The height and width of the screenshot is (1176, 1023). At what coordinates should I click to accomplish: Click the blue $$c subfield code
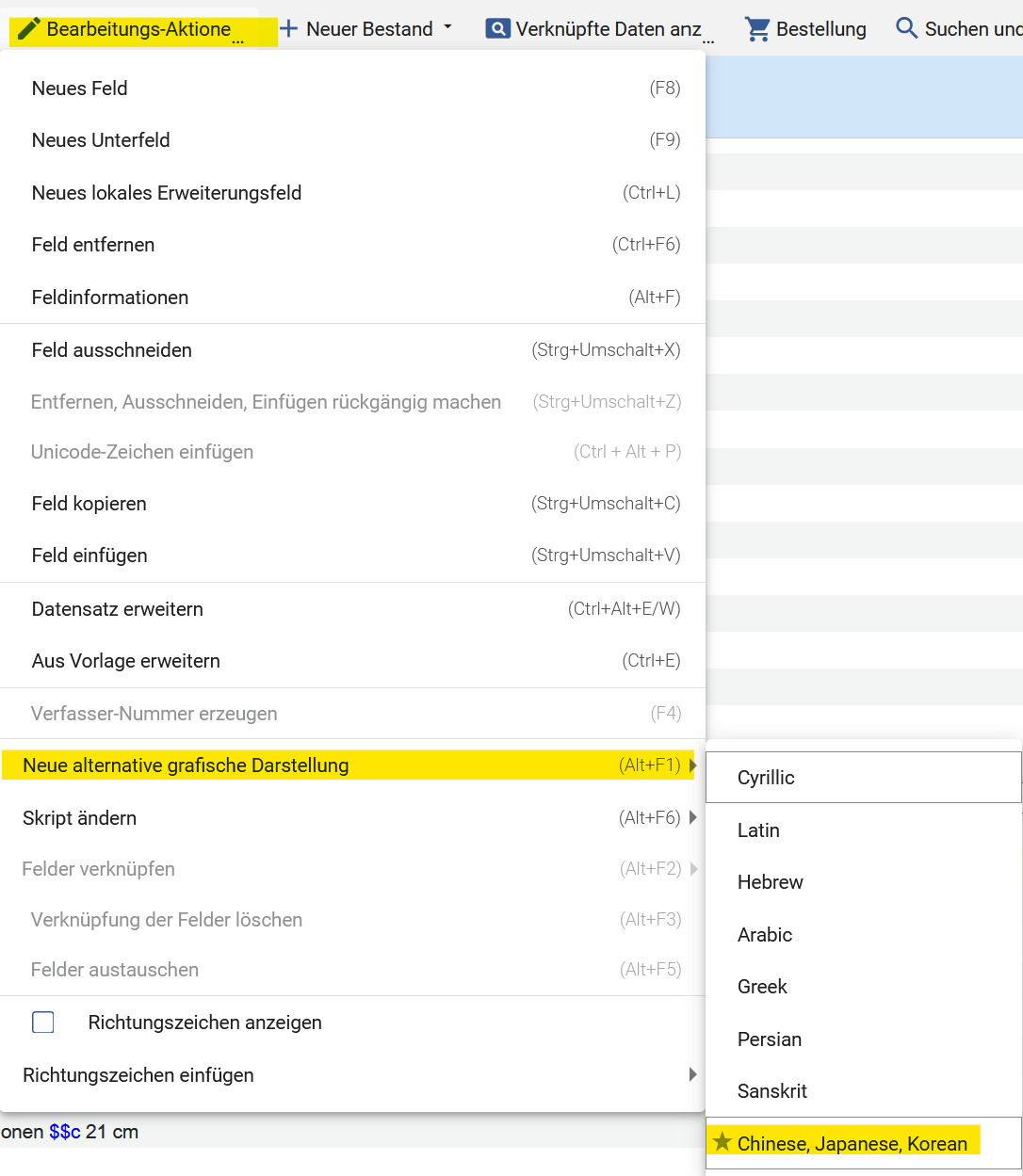tap(65, 1132)
